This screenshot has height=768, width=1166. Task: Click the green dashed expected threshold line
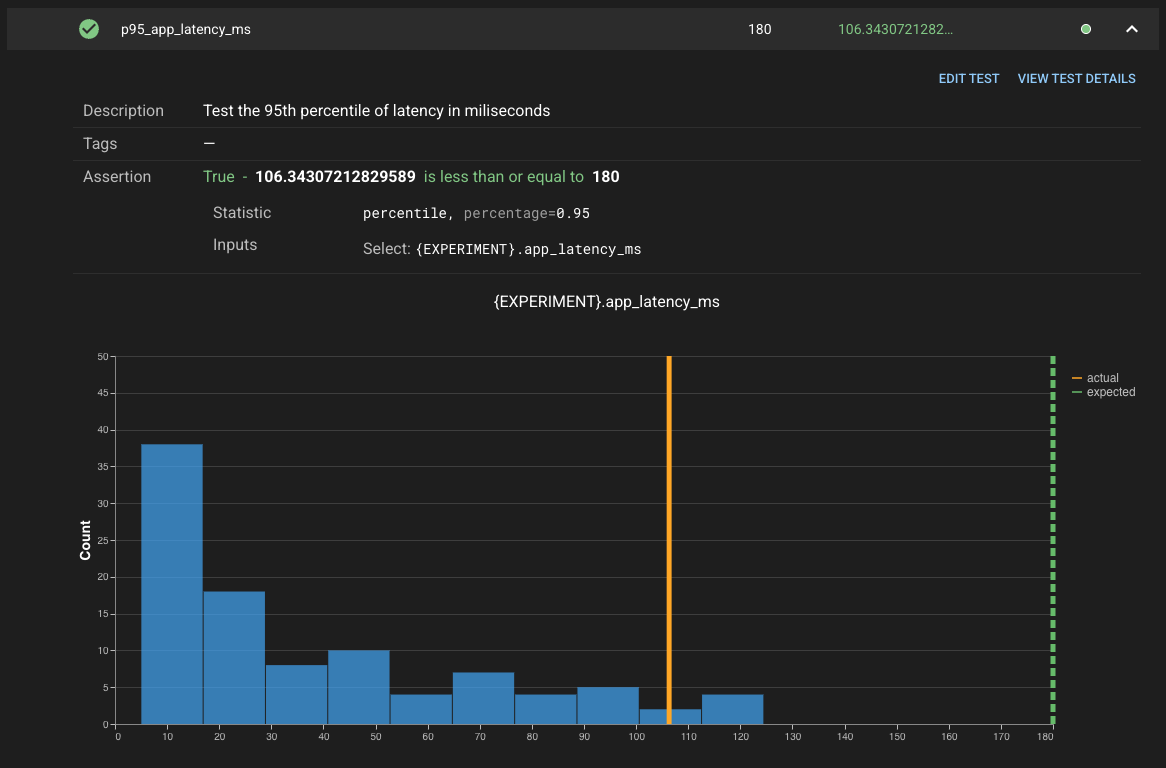[1053, 540]
